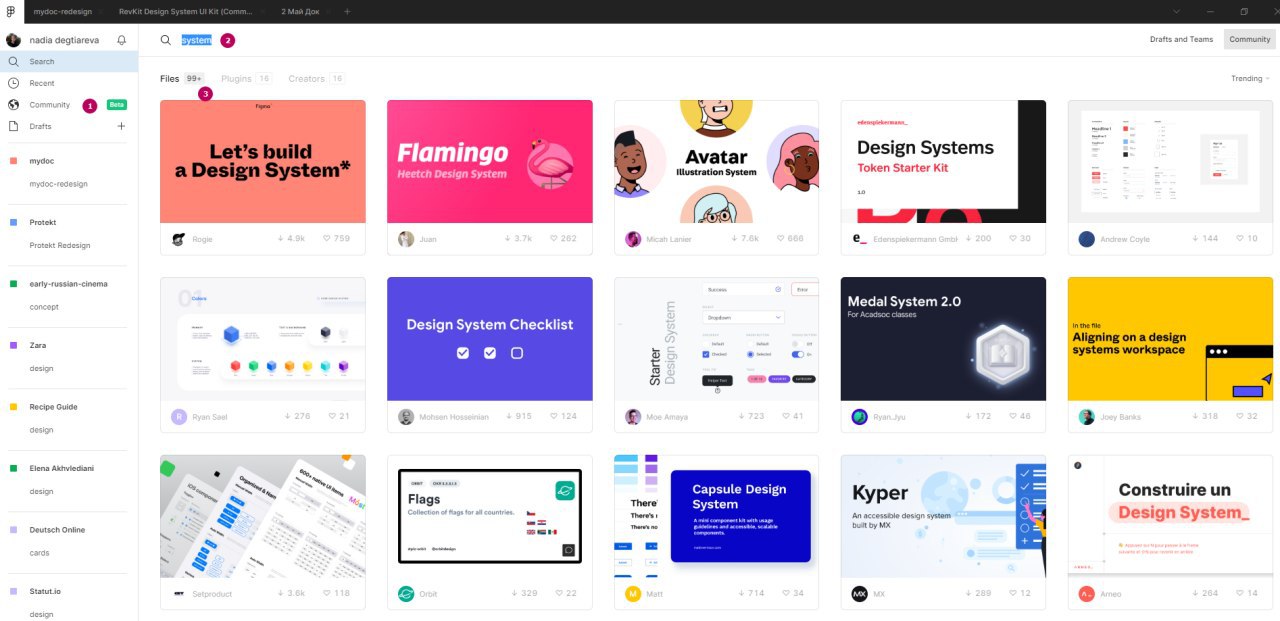
Task: Open the Design System Checklist thumbnail
Action: click(x=490, y=339)
